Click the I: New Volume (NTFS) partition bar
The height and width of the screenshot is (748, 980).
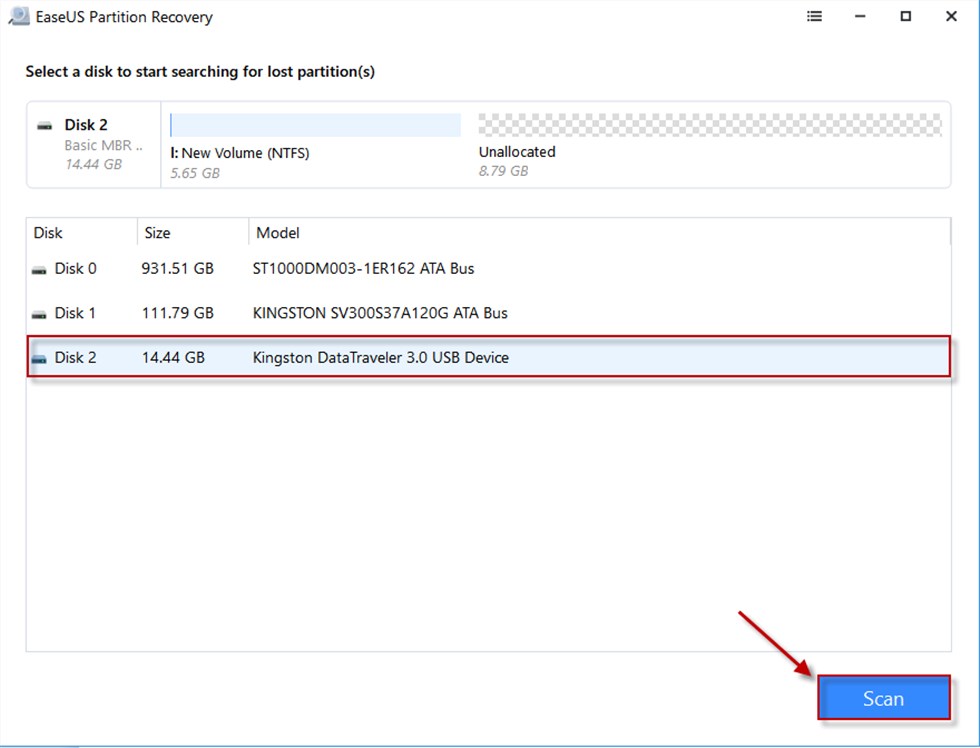pos(315,125)
